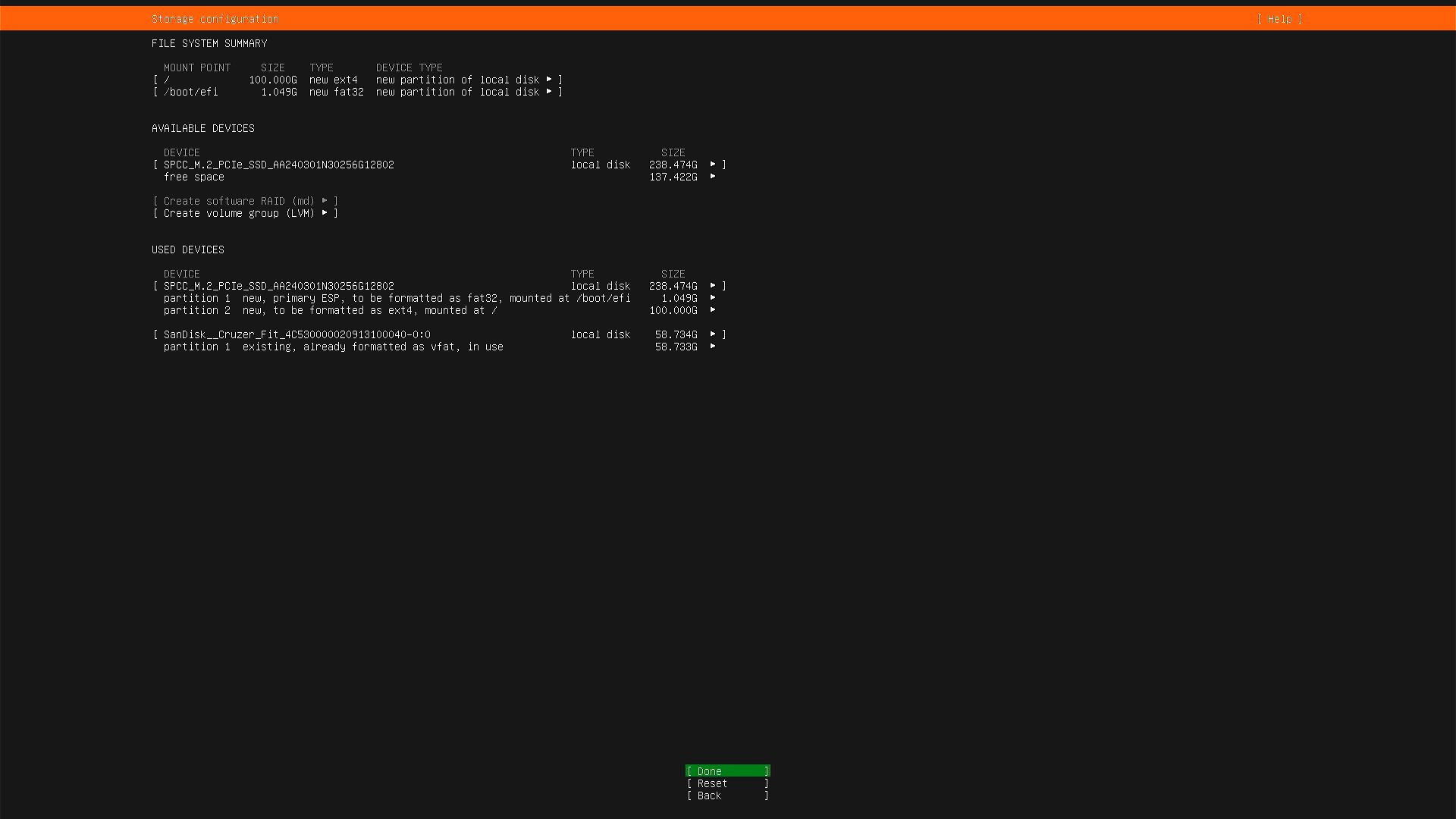The height and width of the screenshot is (819, 1456).
Task: Click the Reset button
Action: (x=728, y=783)
